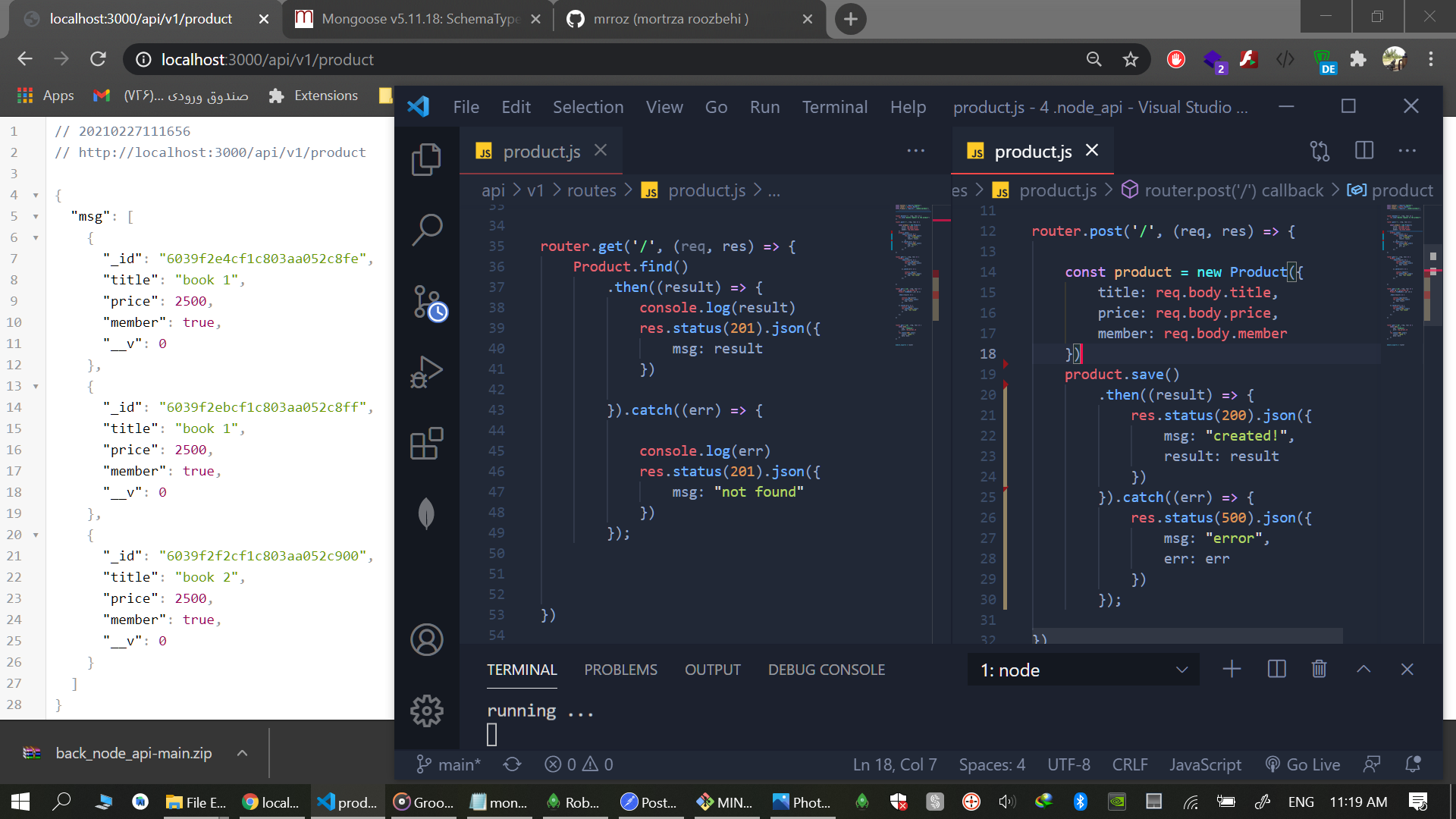This screenshot has height=819, width=1456.
Task: Bookmark this page with the star icon
Action: click(x=1131, y=59)
